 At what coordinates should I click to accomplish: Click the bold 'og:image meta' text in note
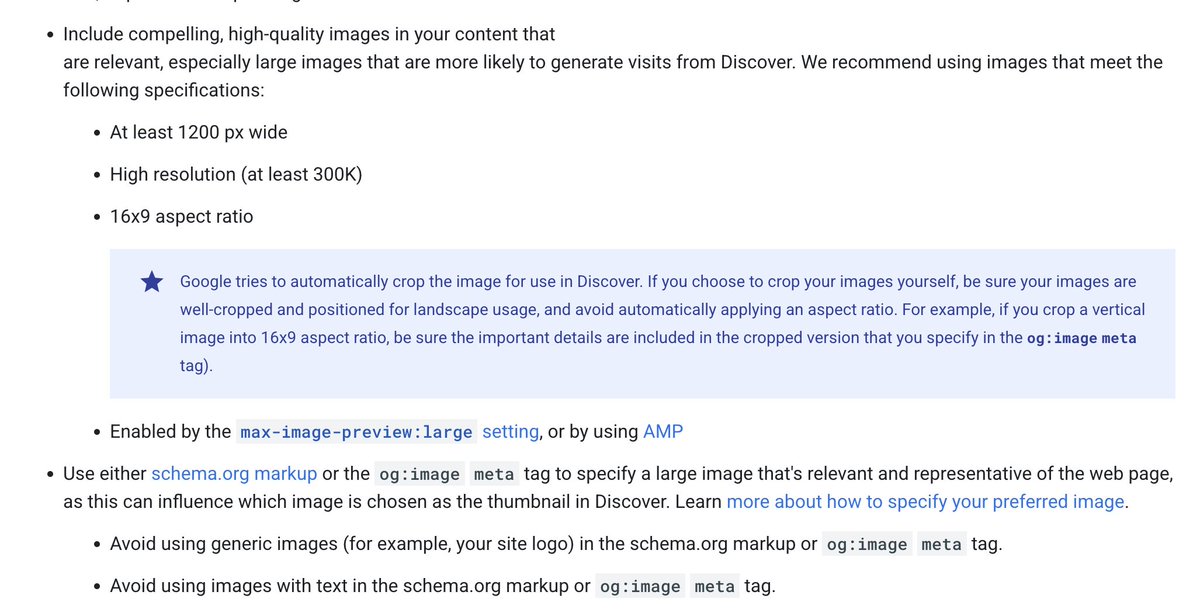pos(1082,338)
